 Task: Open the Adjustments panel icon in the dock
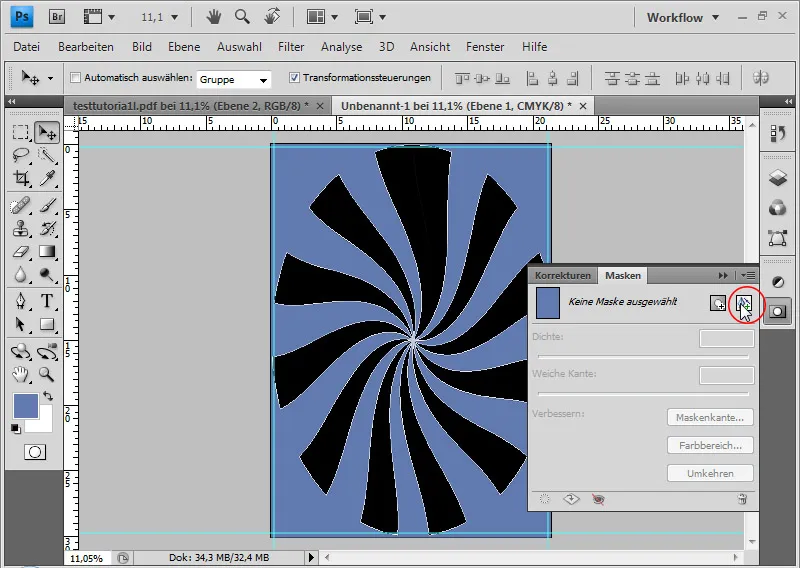(x=778, y=282)
